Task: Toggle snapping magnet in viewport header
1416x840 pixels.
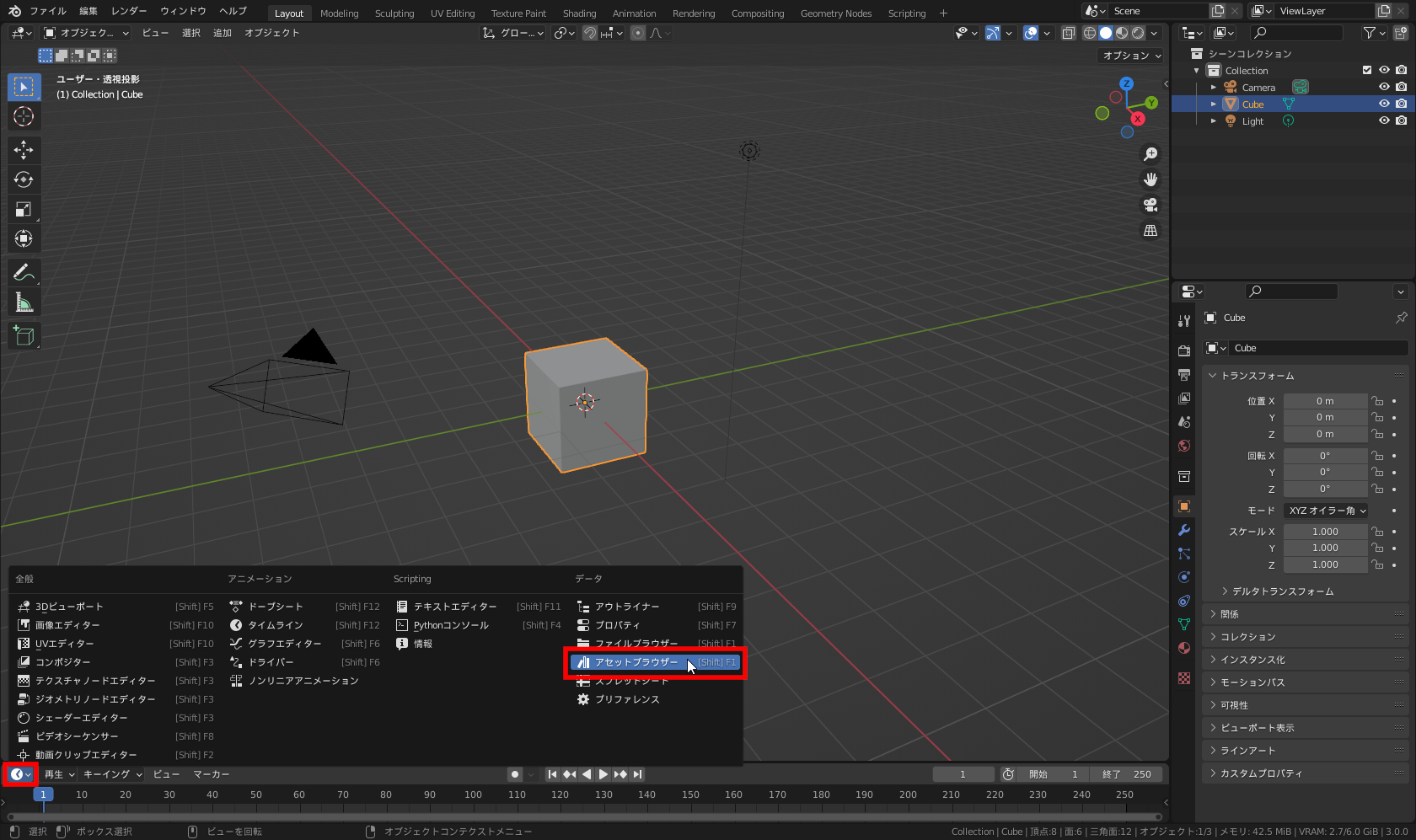Action: point(590,33)
